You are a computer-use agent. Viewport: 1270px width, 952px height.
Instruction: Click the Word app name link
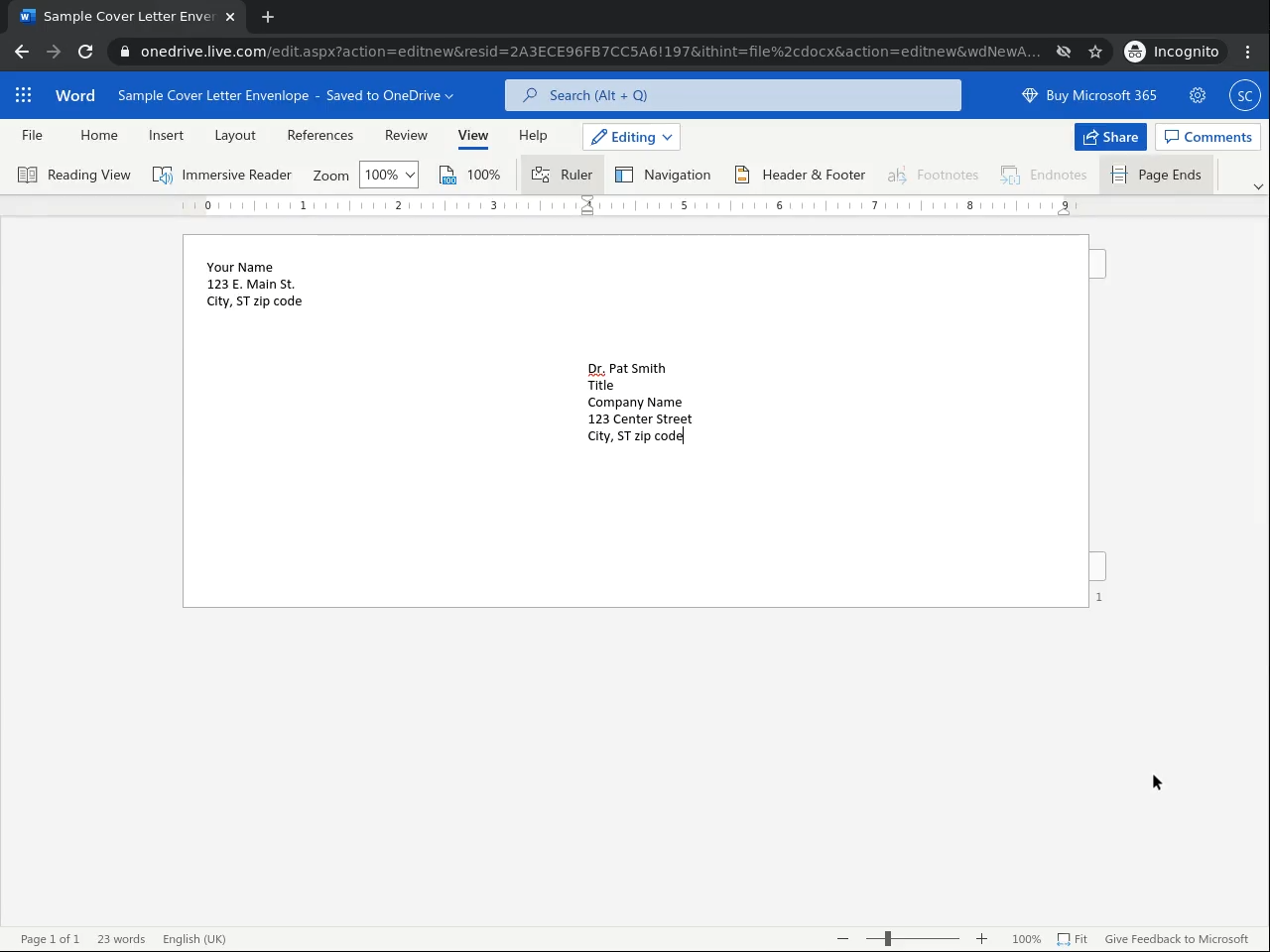pos(75,95)
